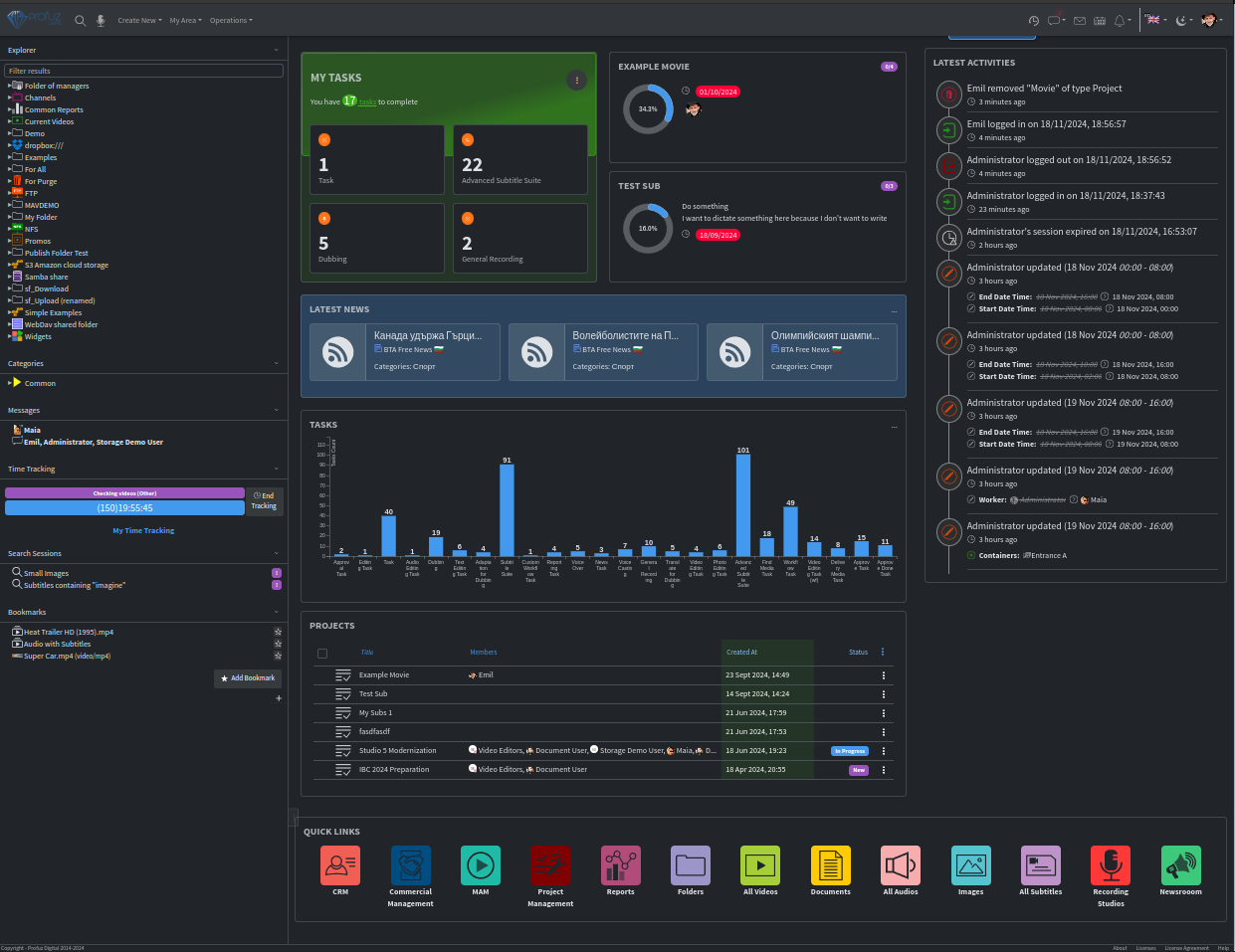Click the Filter results input field
Image resolution: width=1235 pixels, height=952 pixels.
pos(144,71)
